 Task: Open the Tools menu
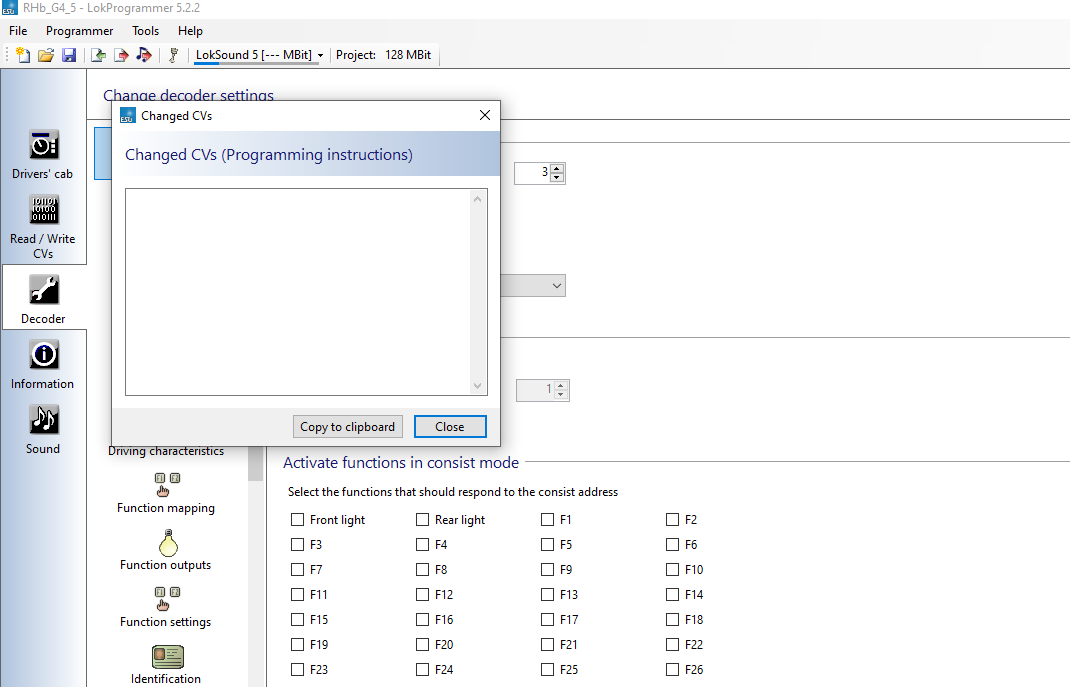click(x=145, y=31)
